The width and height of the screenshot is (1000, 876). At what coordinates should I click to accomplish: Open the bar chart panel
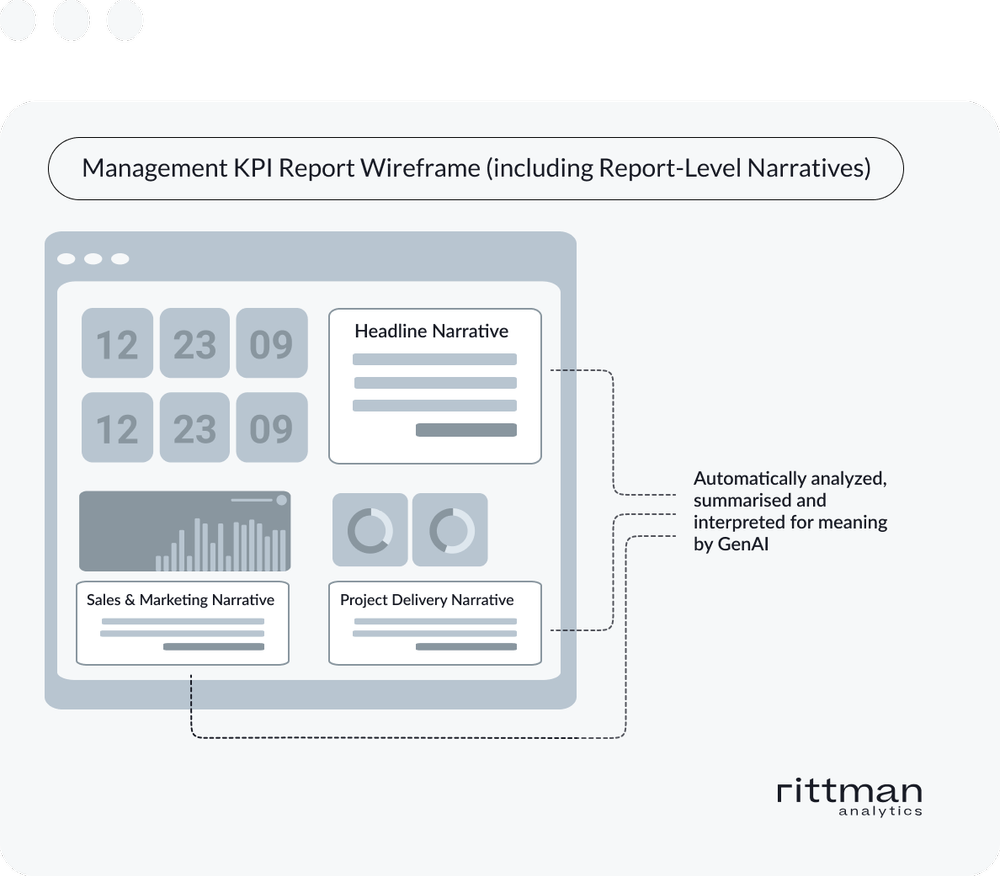(185, 531)
